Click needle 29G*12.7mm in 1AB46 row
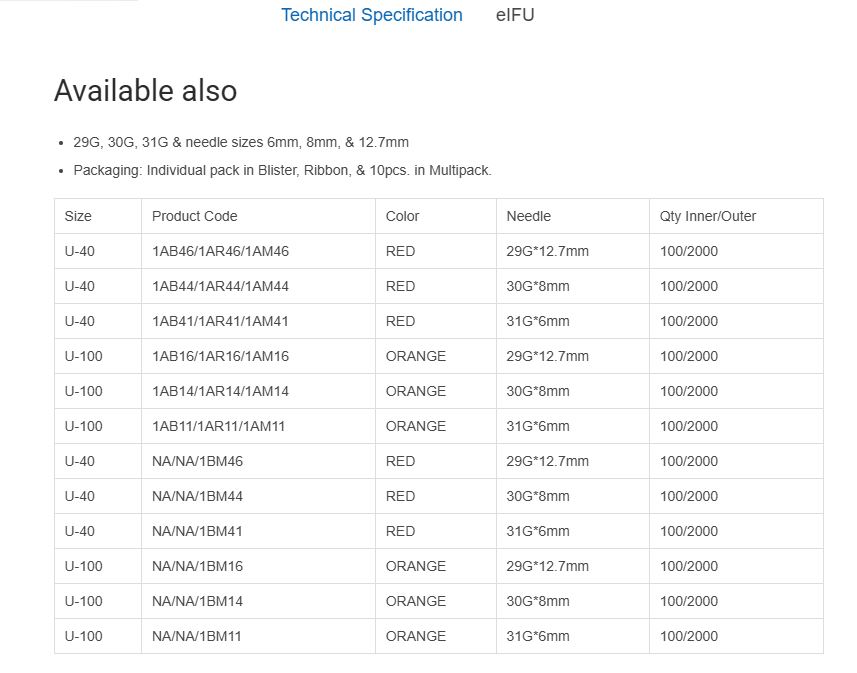The height and width of the screenshot is (673, 857). 548,251
